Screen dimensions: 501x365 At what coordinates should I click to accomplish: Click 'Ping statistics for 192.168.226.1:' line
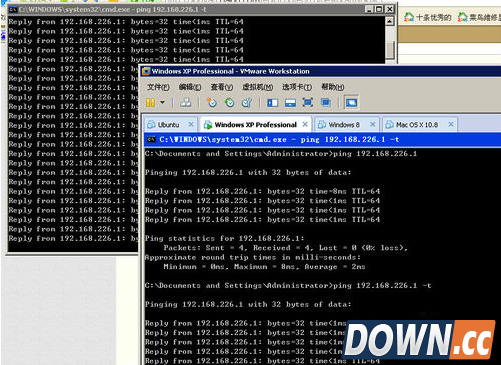(x=225, y=238)
